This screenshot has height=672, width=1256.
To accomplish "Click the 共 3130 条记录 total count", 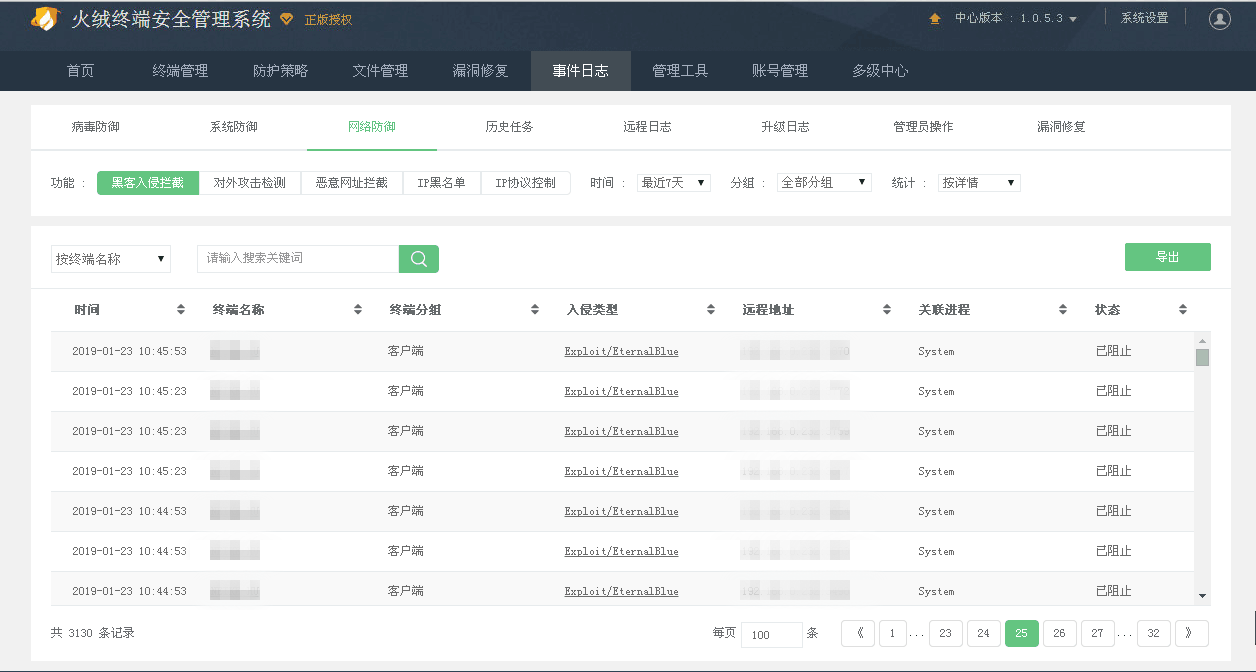I will [x=93, y=633].
